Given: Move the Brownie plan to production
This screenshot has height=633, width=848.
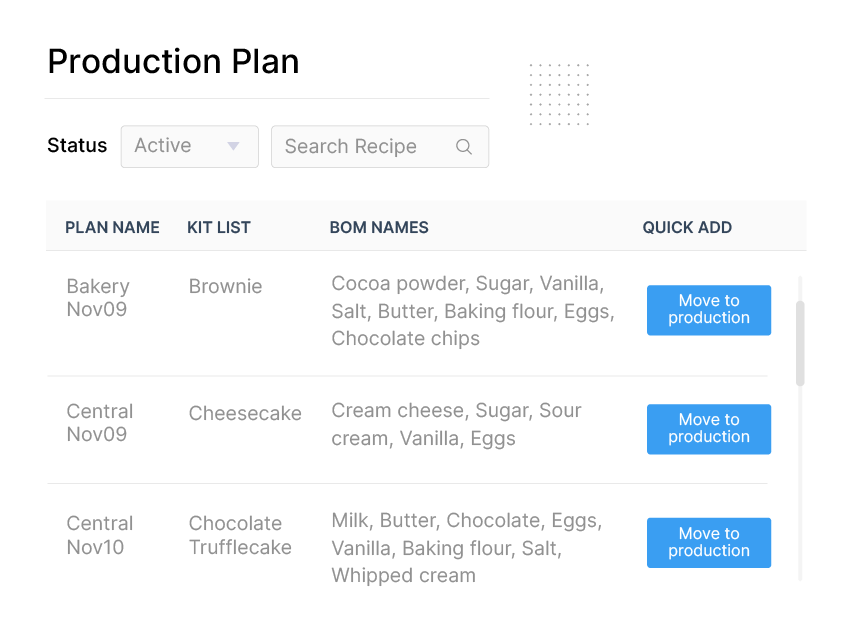Looking at the screenshot, I should pos(708,310).
